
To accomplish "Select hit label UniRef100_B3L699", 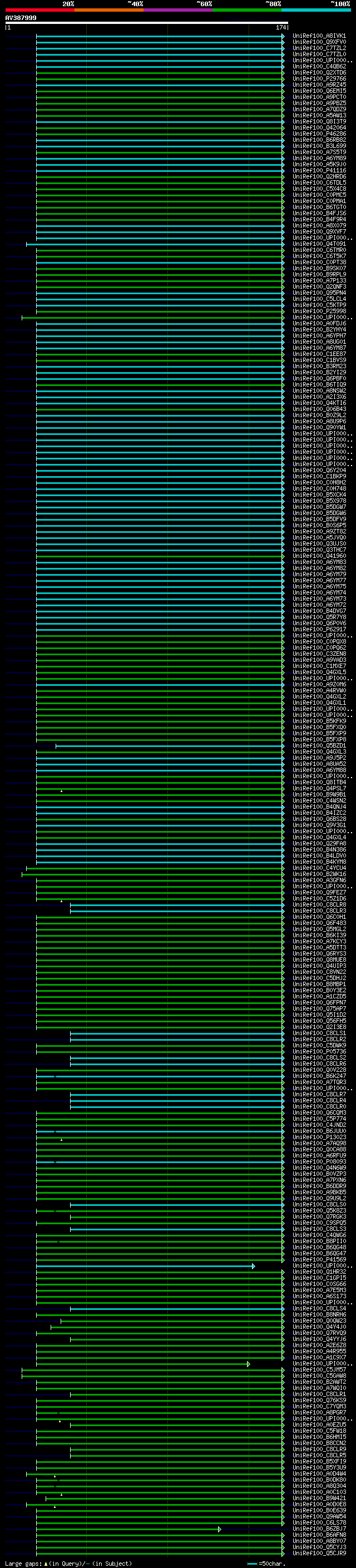I will pyautogui.click(x=319, y=146).
